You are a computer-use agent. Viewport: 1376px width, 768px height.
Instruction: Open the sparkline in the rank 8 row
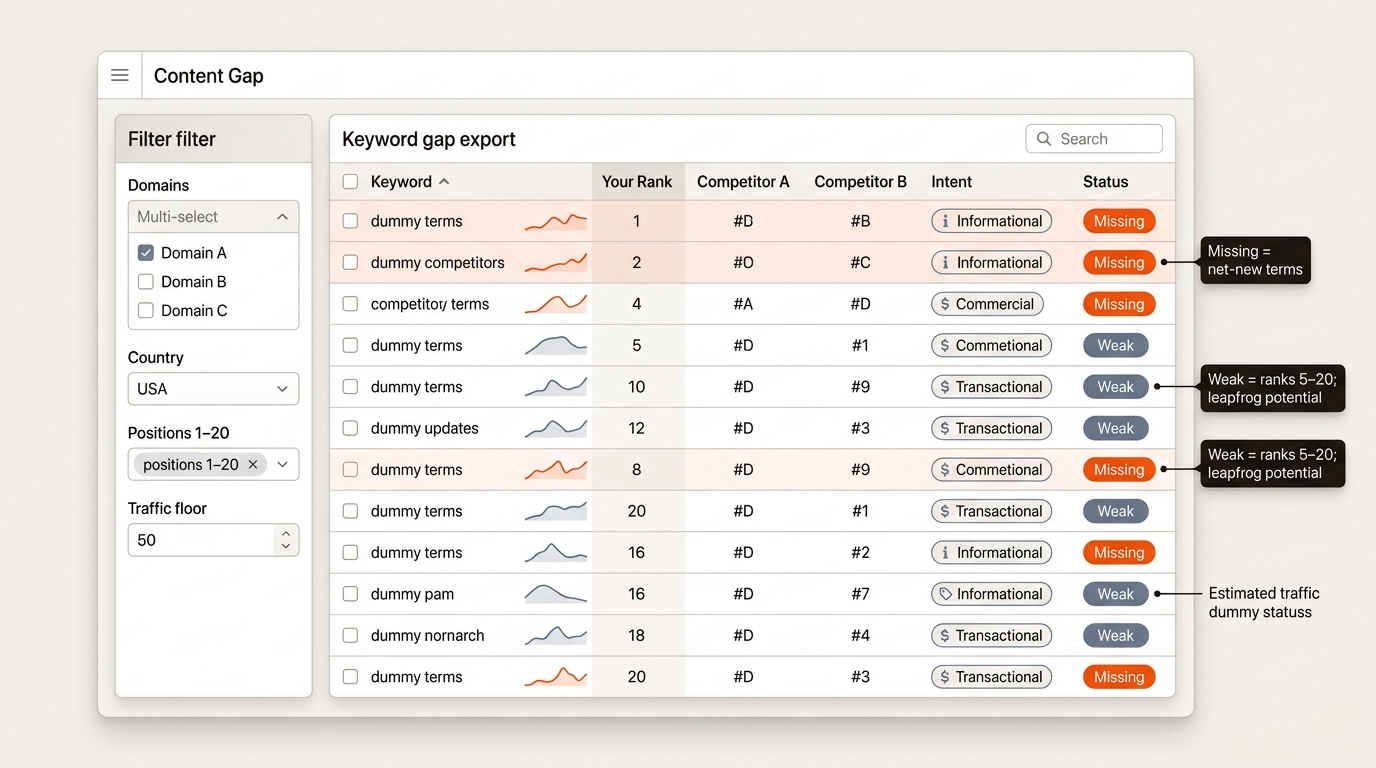pyautogui.click(x=556, y=469)
